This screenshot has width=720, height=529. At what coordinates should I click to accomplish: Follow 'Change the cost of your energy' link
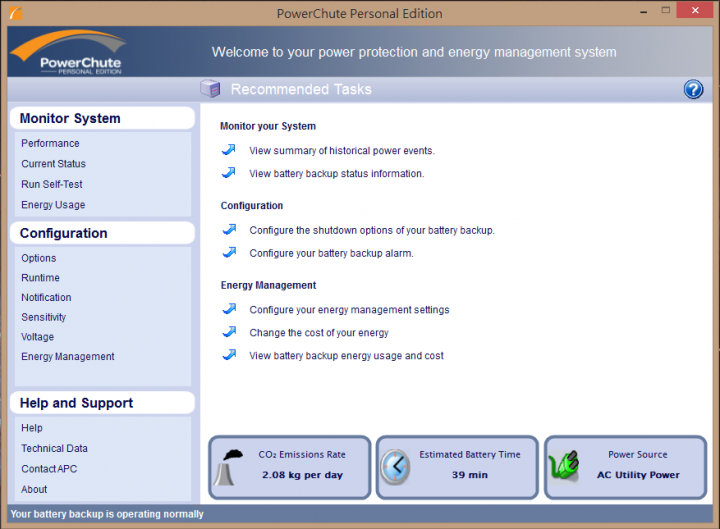pos(319,332)
